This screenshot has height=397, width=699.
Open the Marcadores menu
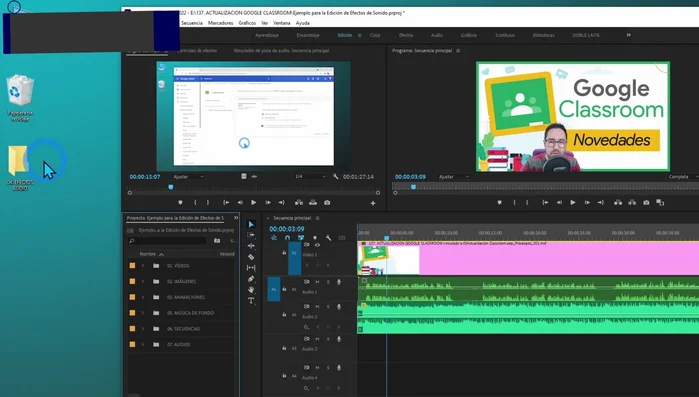pos(221,23)
